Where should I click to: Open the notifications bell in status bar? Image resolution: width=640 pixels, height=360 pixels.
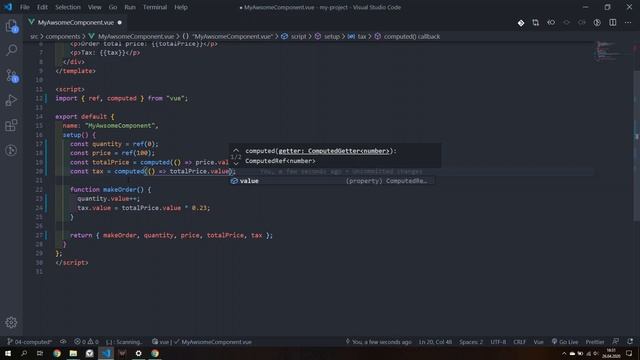630,342
